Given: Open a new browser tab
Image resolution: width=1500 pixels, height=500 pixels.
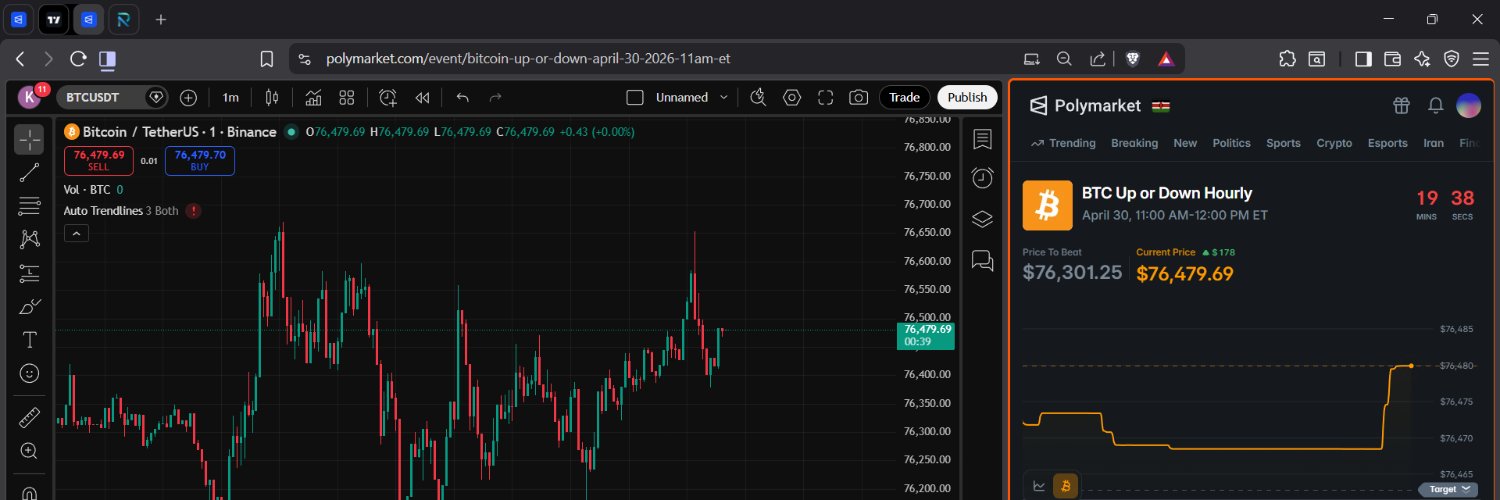Looking at the screenshot, I should click(161, 19).
